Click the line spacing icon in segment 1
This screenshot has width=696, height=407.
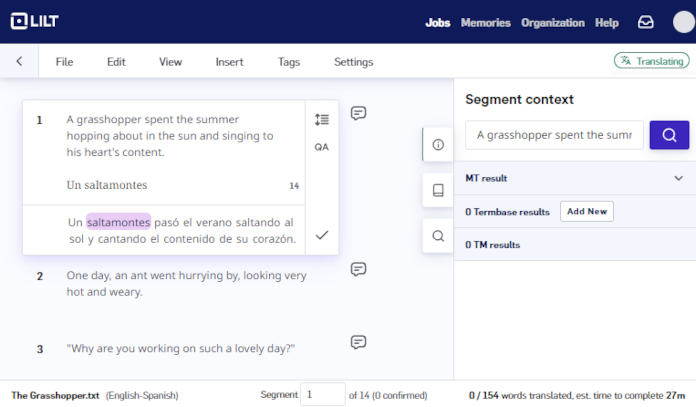tap(322, 119)
